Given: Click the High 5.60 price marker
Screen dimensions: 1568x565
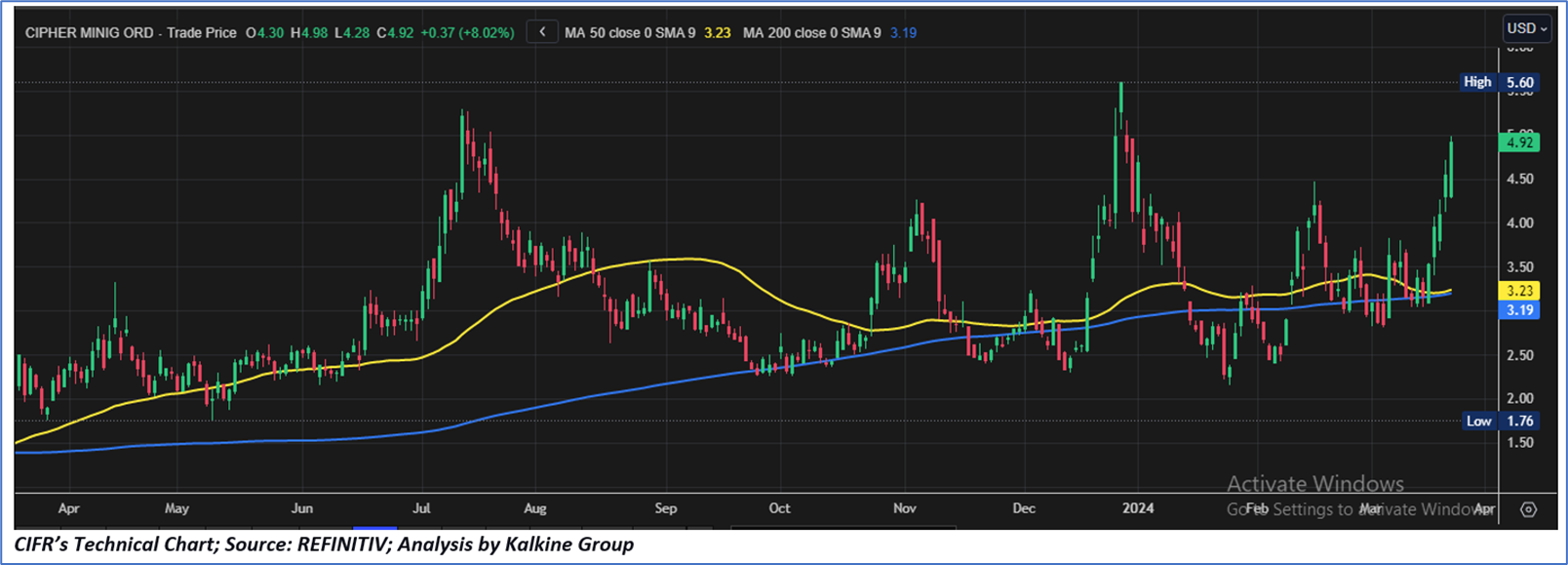Looking at the screenshot, I should click(1500, 82).
